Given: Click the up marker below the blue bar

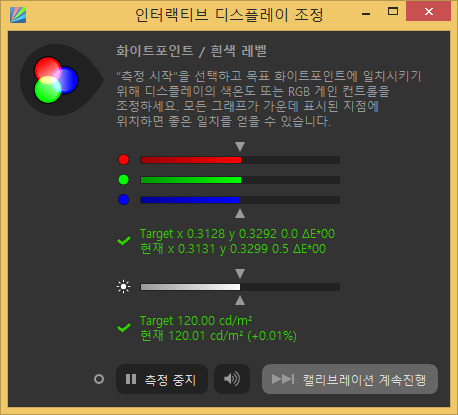Looking at the screenshot, I should click(240, 214).
